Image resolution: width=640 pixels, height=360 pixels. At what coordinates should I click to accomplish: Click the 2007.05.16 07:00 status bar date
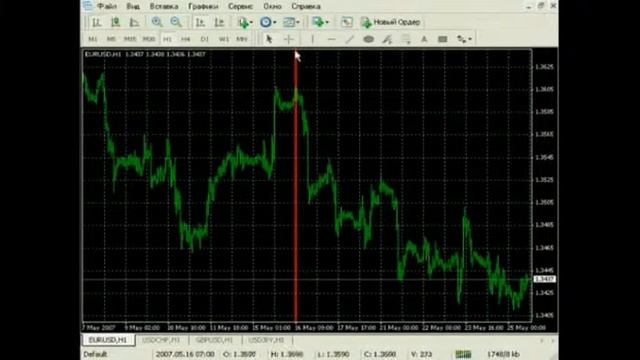tap(185, 354)
